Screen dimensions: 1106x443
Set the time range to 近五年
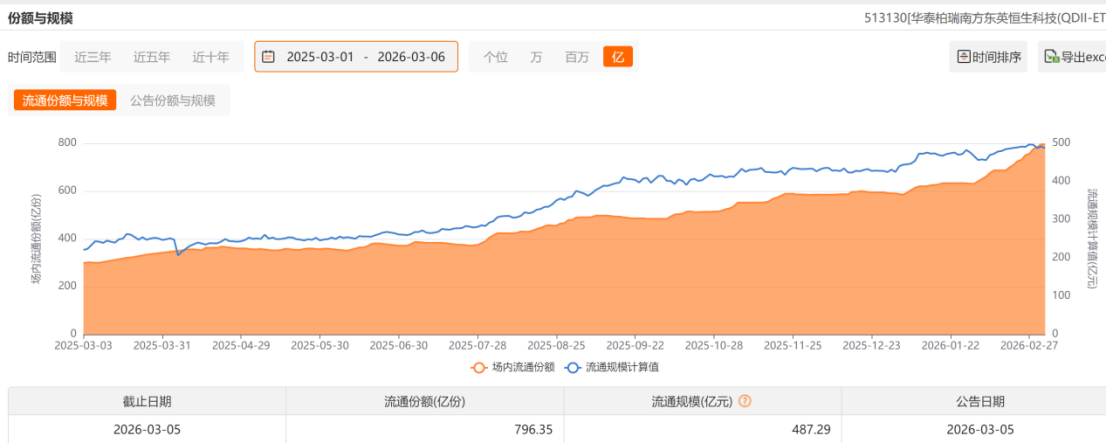click(152, 57)
